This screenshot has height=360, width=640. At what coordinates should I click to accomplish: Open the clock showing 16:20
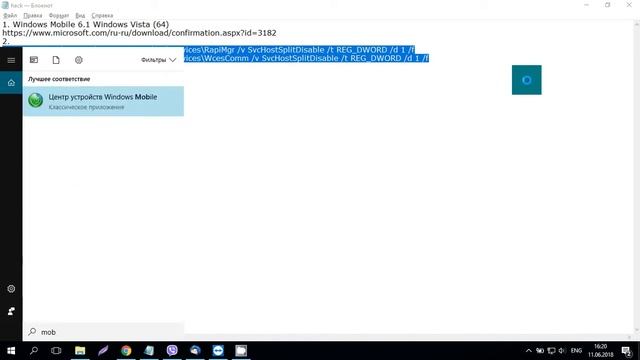pyautogui.click(x=601, y=351)
